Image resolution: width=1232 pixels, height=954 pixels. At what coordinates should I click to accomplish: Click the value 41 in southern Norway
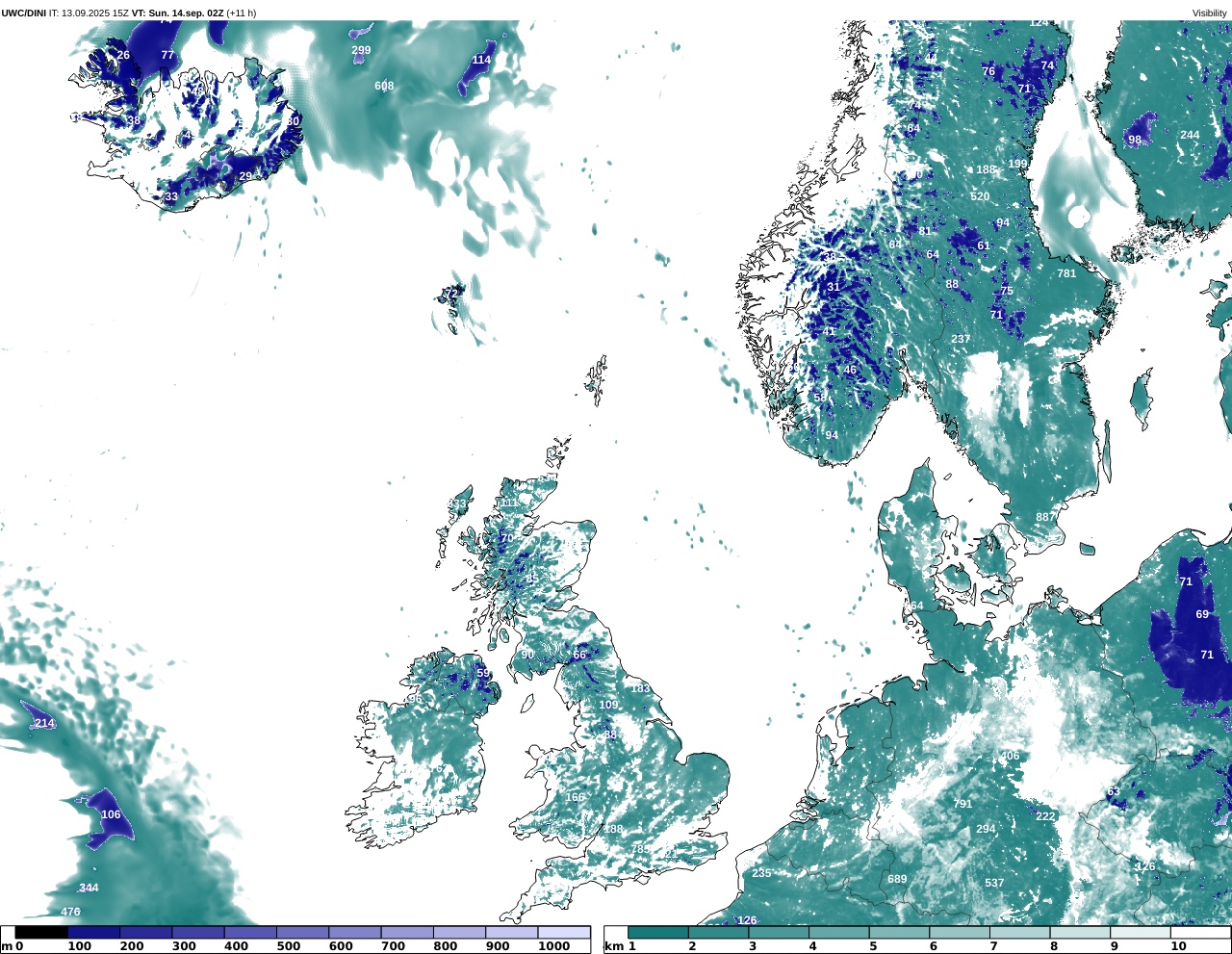(829, 332)
